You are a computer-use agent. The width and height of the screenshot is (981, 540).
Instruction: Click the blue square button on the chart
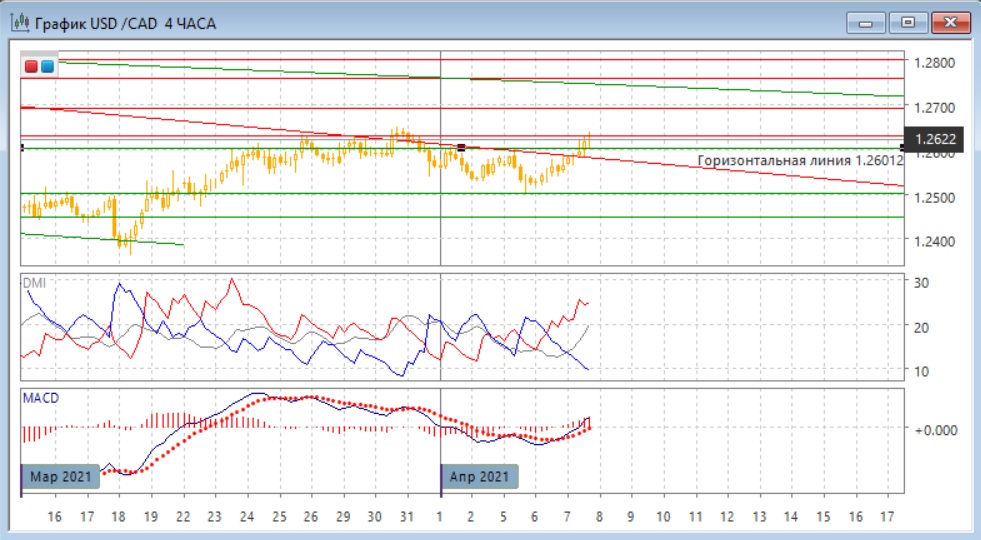pyautogui.click(x=47, y=66)
